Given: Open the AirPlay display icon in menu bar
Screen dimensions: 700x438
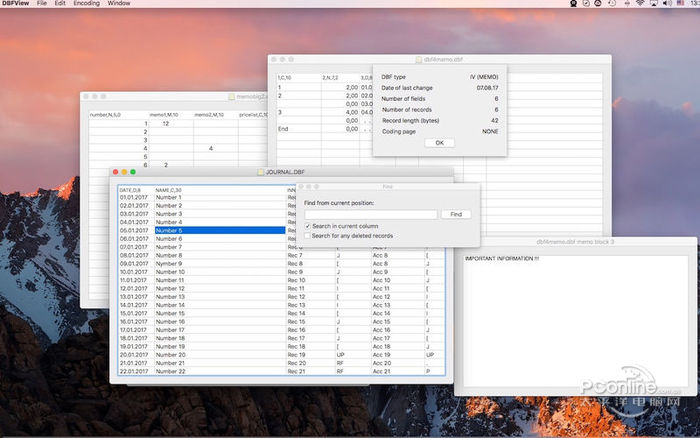Looking at the screenshot, I should (653, 3).
